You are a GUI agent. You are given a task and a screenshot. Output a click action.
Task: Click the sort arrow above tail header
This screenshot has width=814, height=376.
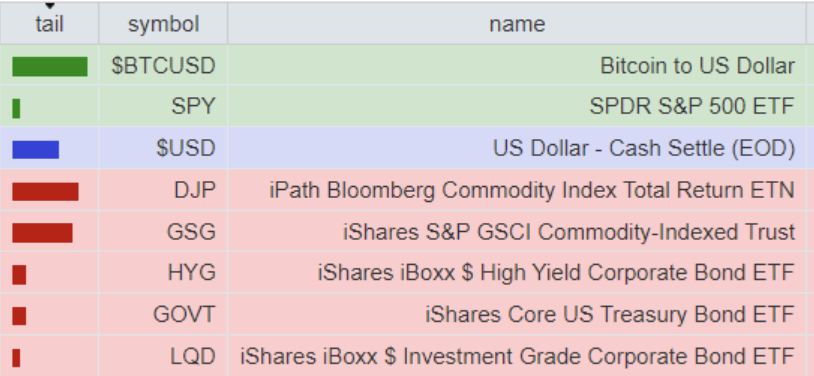49,6
